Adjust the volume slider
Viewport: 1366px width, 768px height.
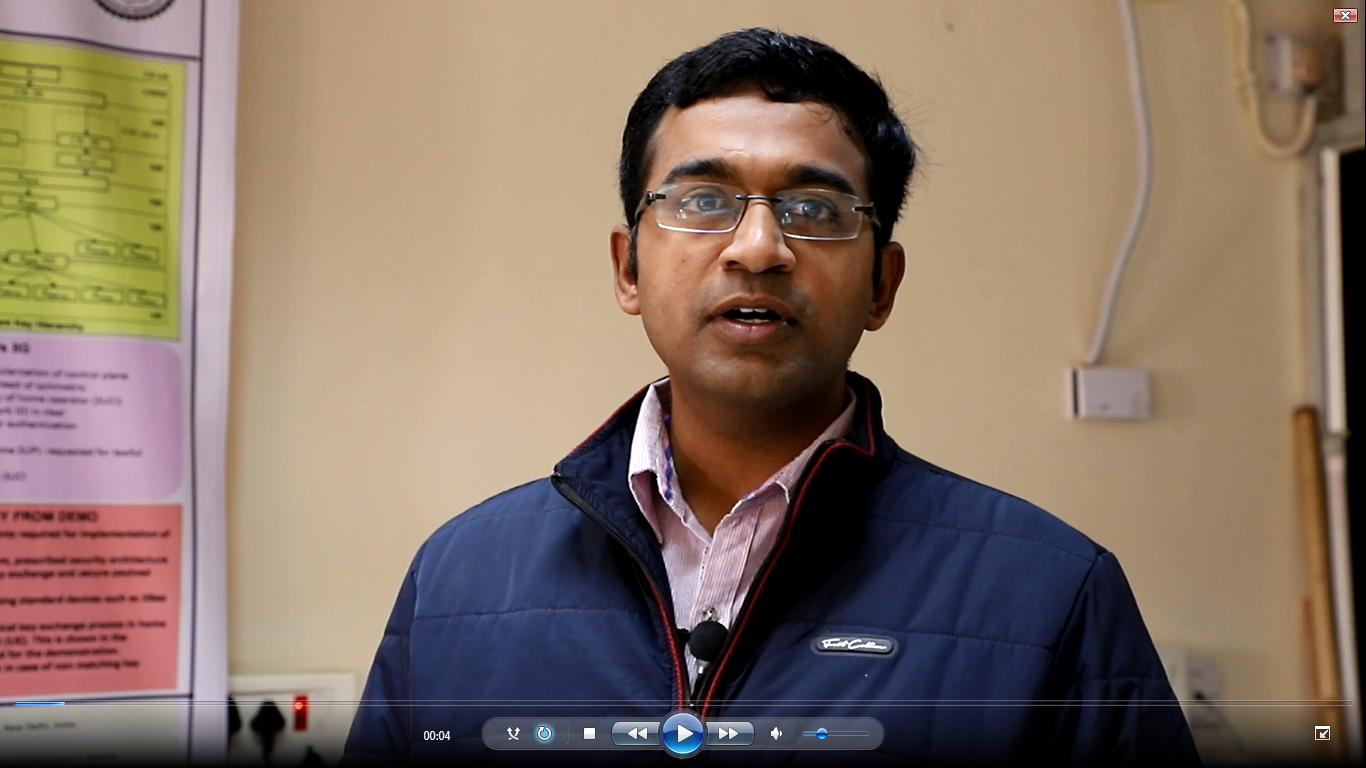[x=835, y=734]
